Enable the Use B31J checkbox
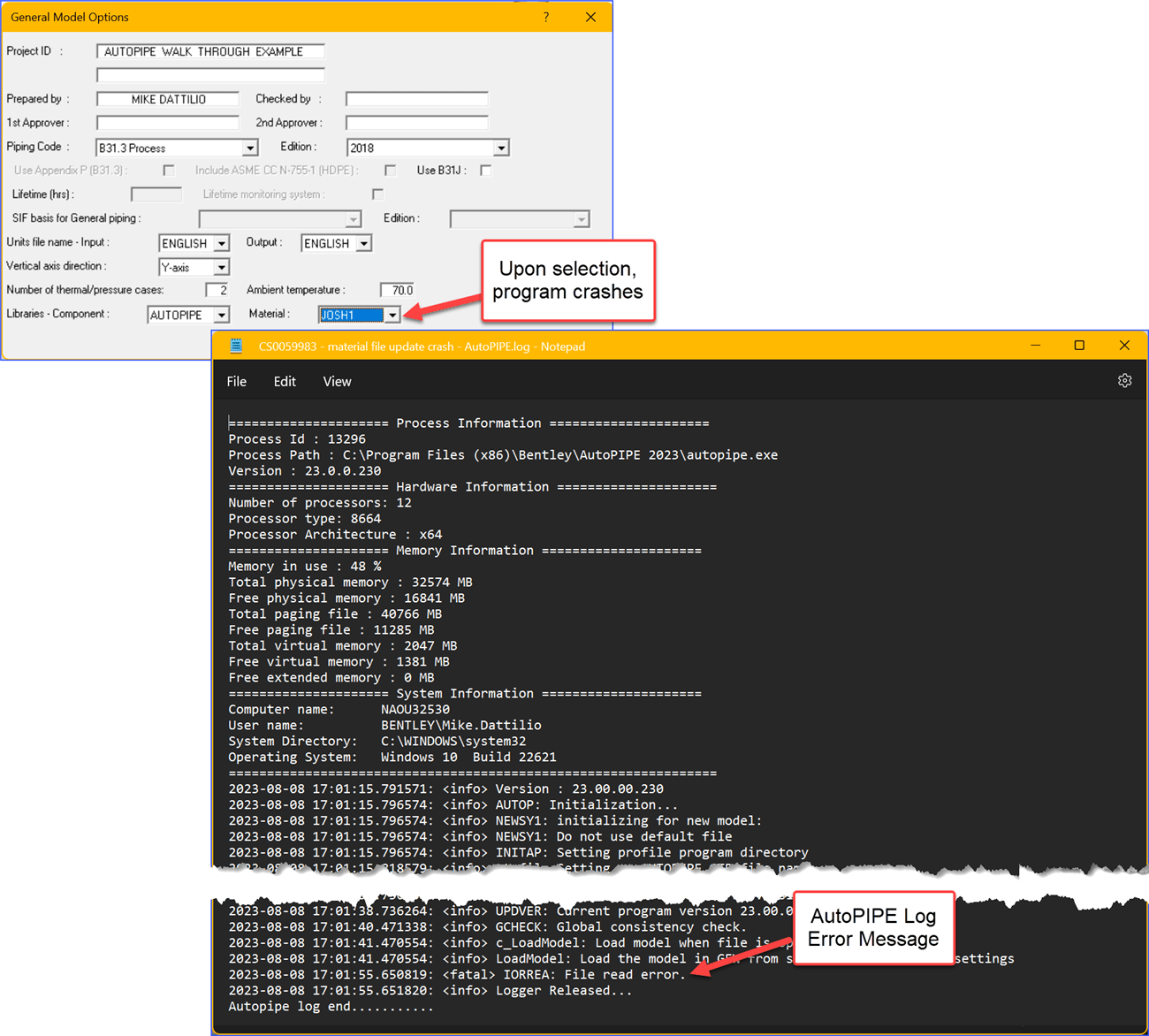This screenshot has width=1149, height=1036. (486, 170)
